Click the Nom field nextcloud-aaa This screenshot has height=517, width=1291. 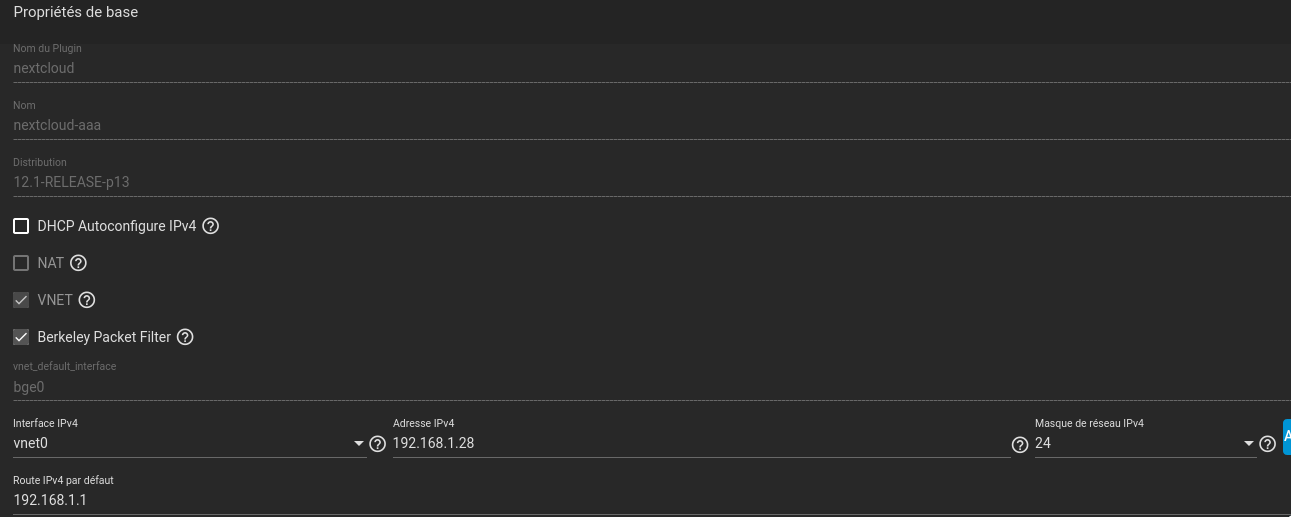click(640, 126)
